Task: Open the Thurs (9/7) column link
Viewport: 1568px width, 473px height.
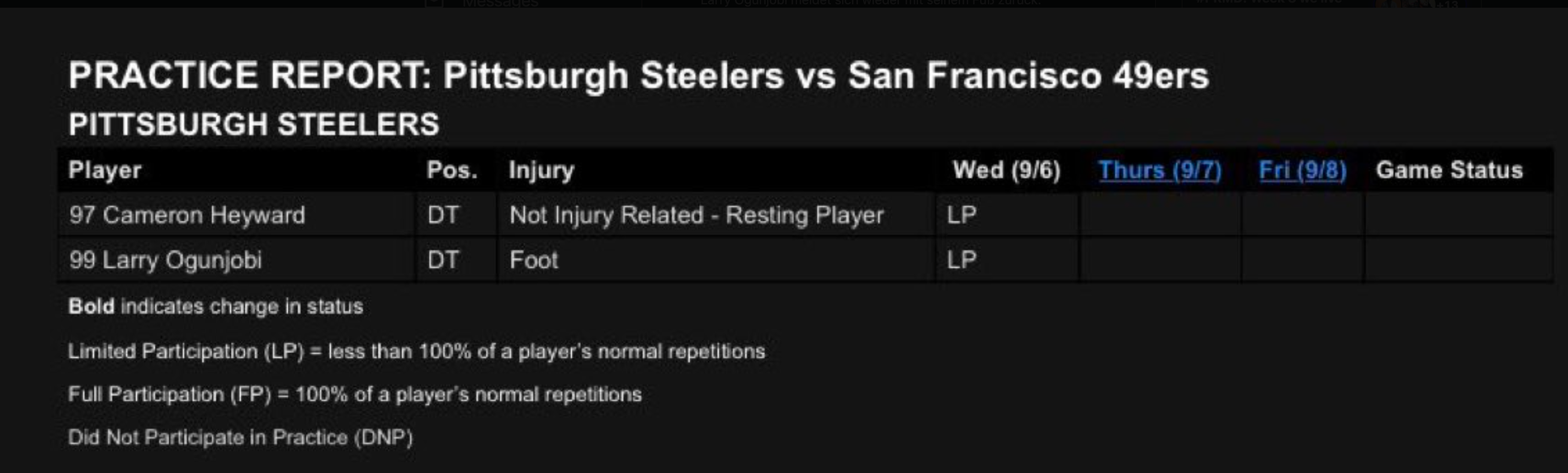Action: 1159,170
